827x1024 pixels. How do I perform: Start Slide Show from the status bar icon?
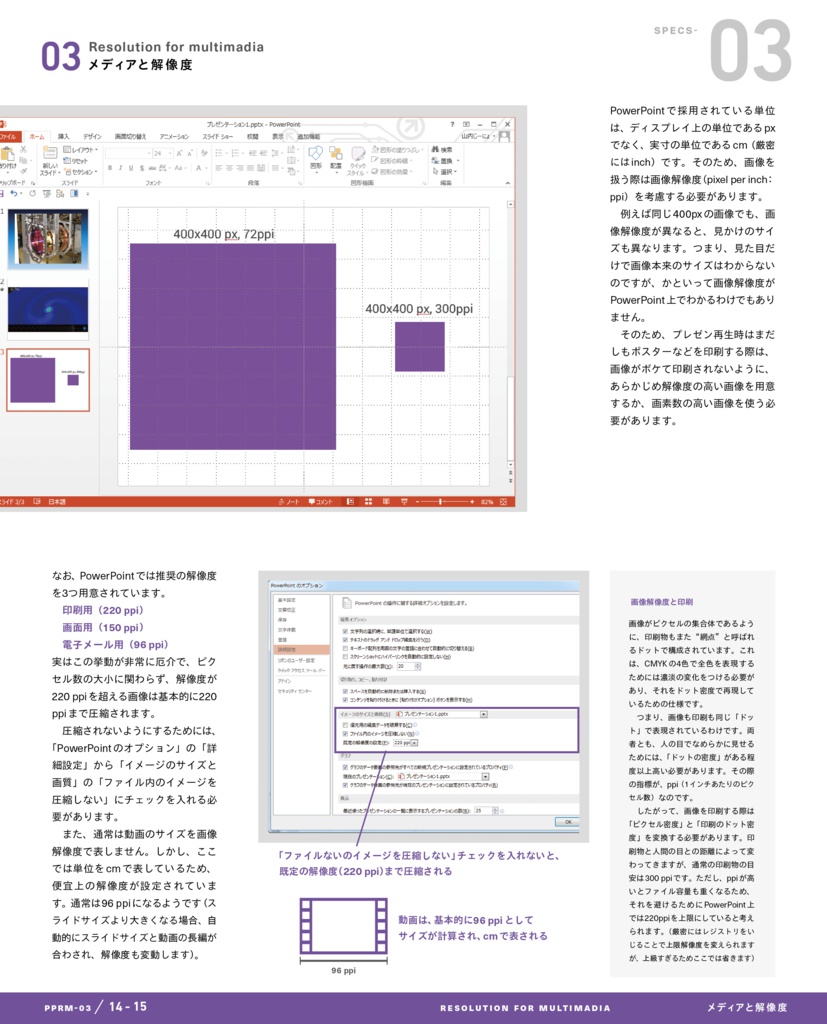pyautogui.click(x=404, y=502)
